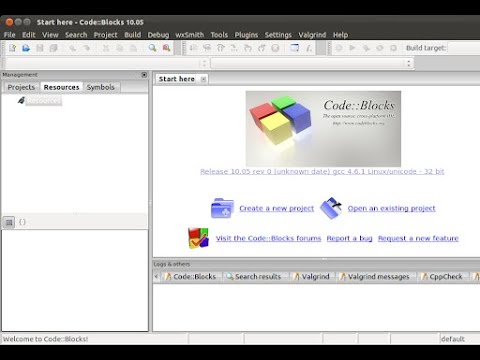Click the New file toolbar icon

pyautogui.click(x=13, y=48)
